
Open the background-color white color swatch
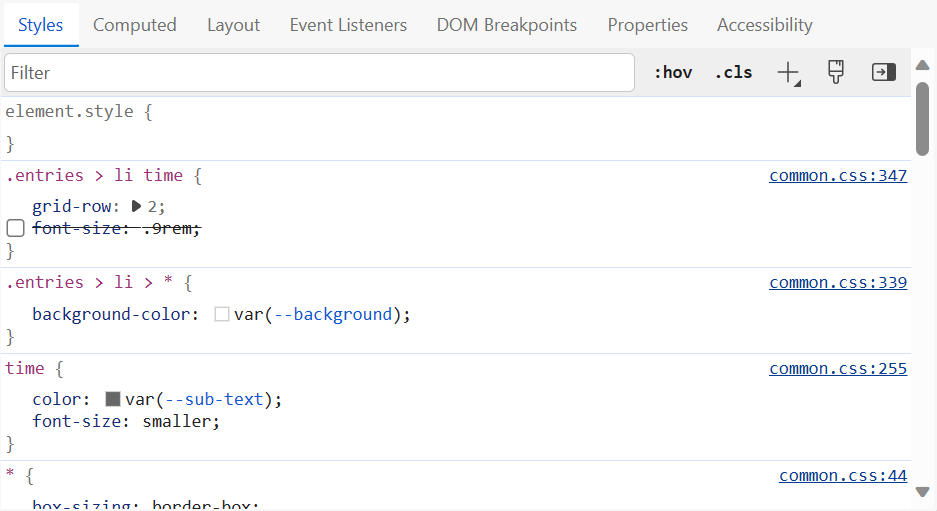click(222, 314)
